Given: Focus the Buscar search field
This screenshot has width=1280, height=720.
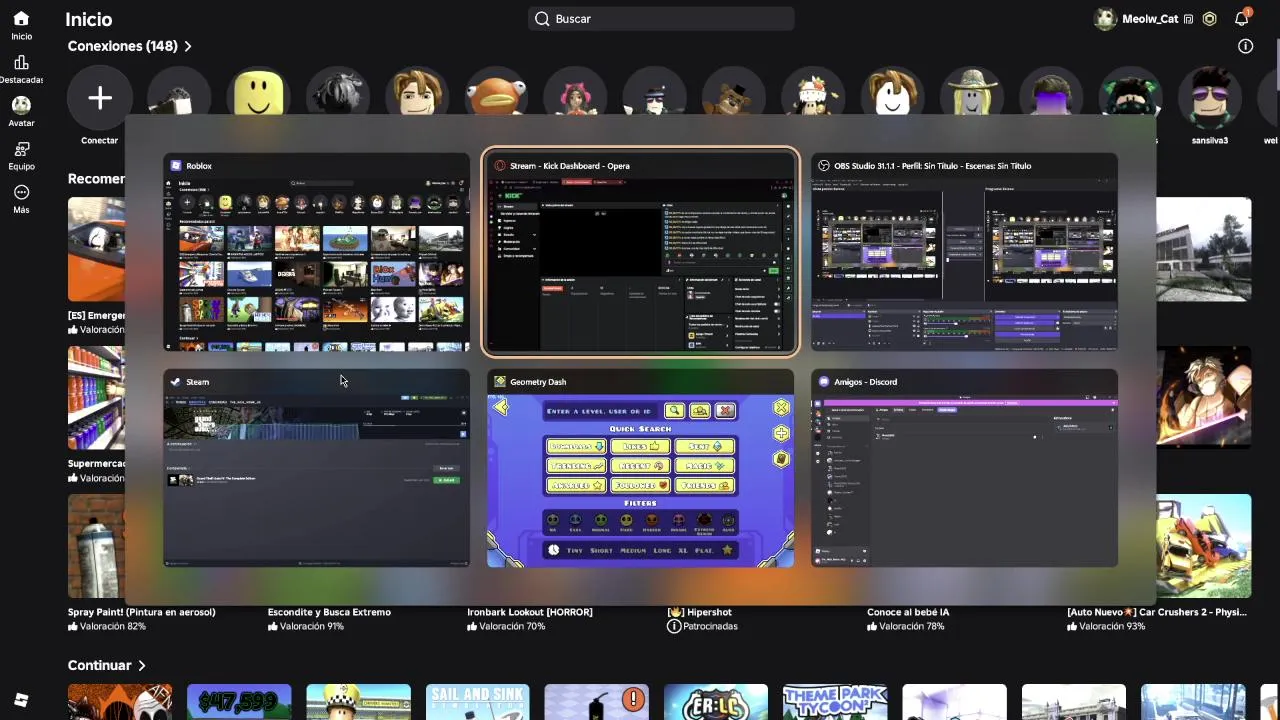Looking at the screenshot, I should tap(661, 19).
